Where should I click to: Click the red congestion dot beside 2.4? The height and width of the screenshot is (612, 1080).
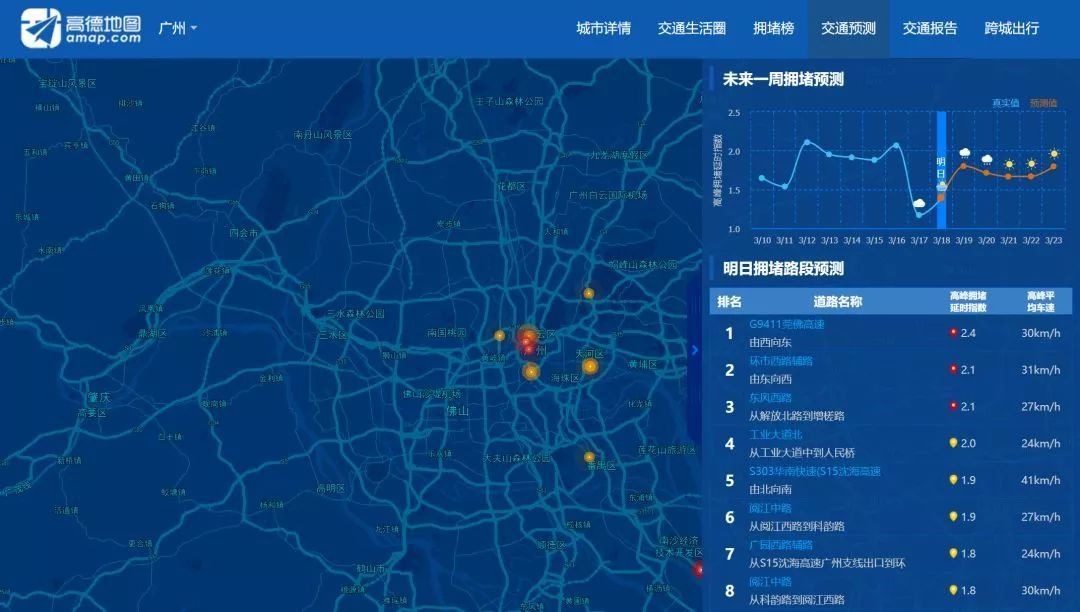953,332
